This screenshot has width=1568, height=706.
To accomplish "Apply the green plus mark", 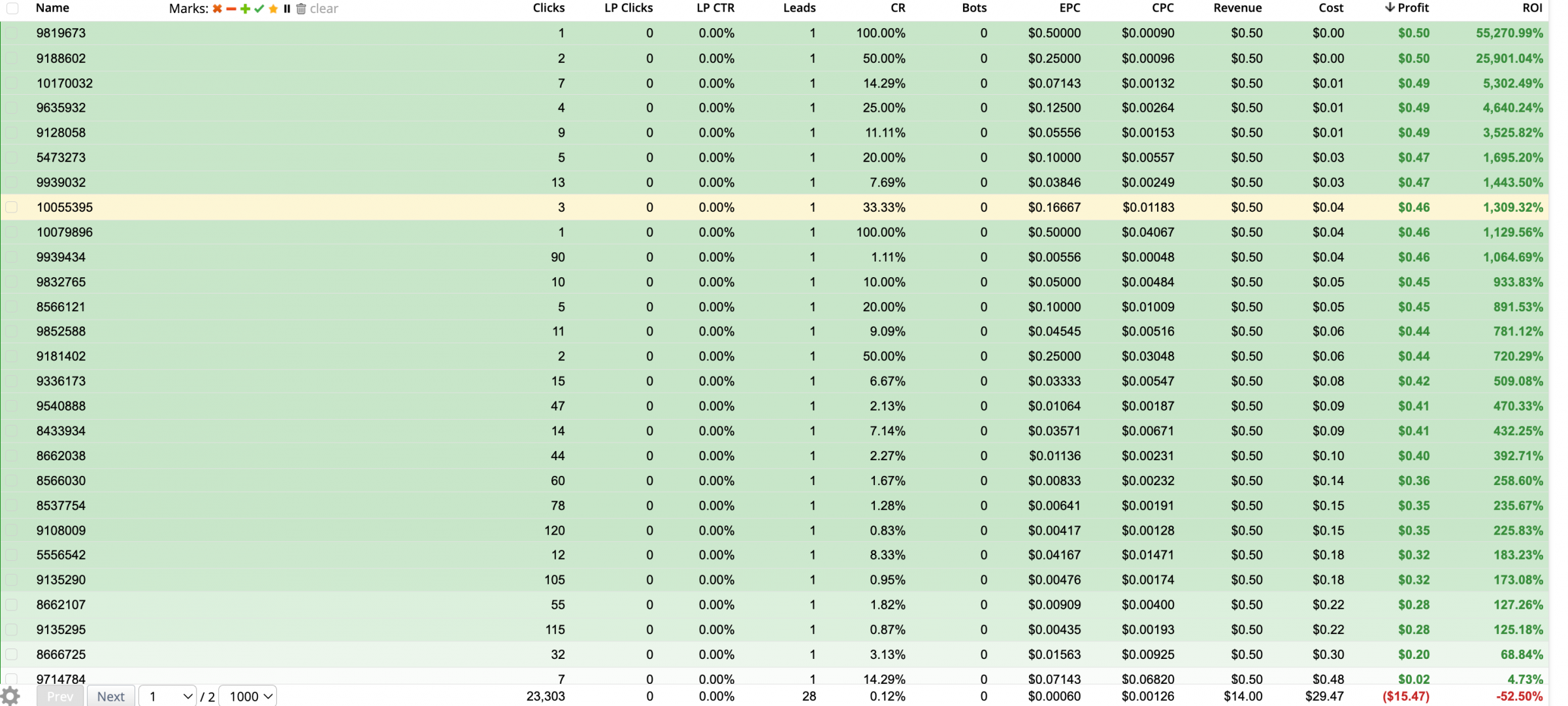I will tap(245, 8).
